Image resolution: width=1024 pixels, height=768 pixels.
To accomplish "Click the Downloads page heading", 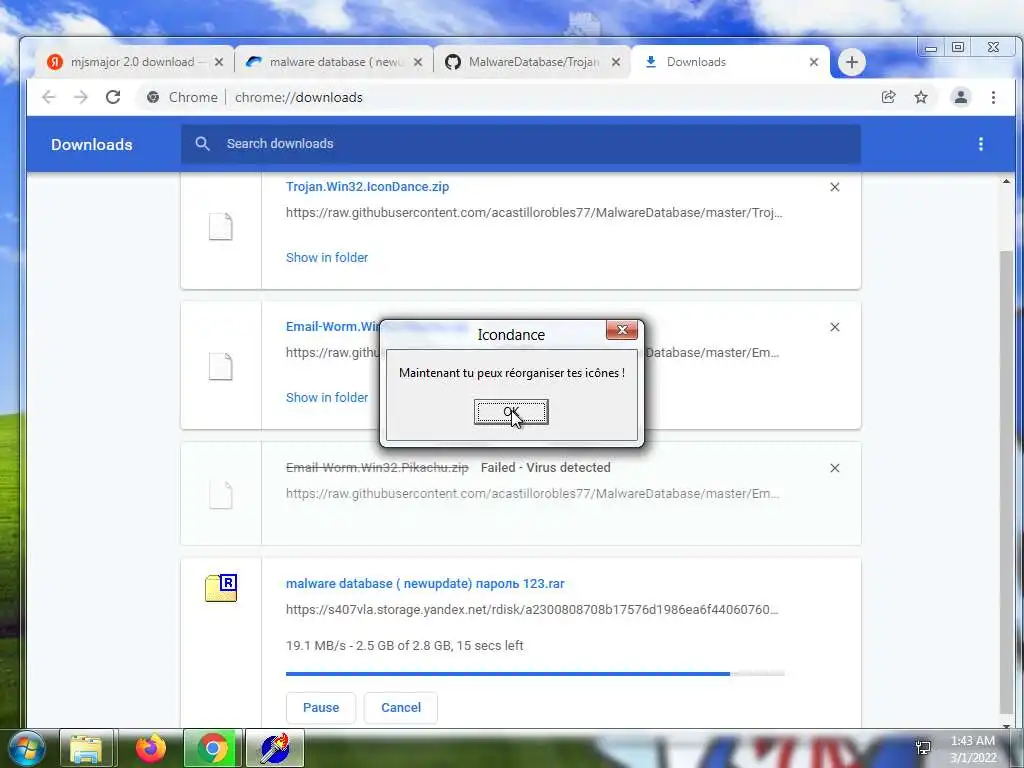I will point(91,144).
